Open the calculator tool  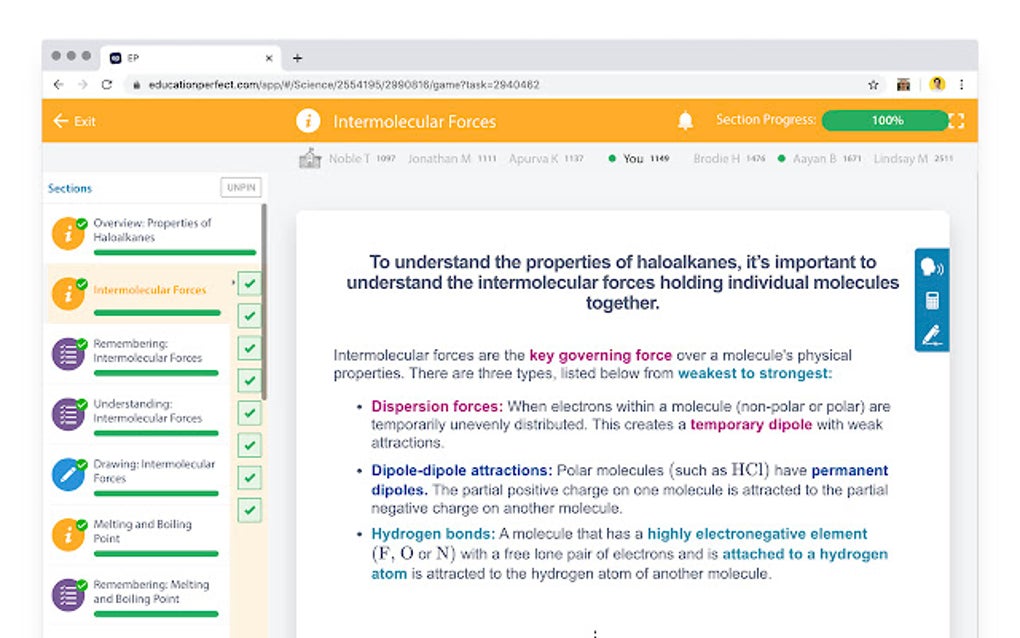pos(930,301)
